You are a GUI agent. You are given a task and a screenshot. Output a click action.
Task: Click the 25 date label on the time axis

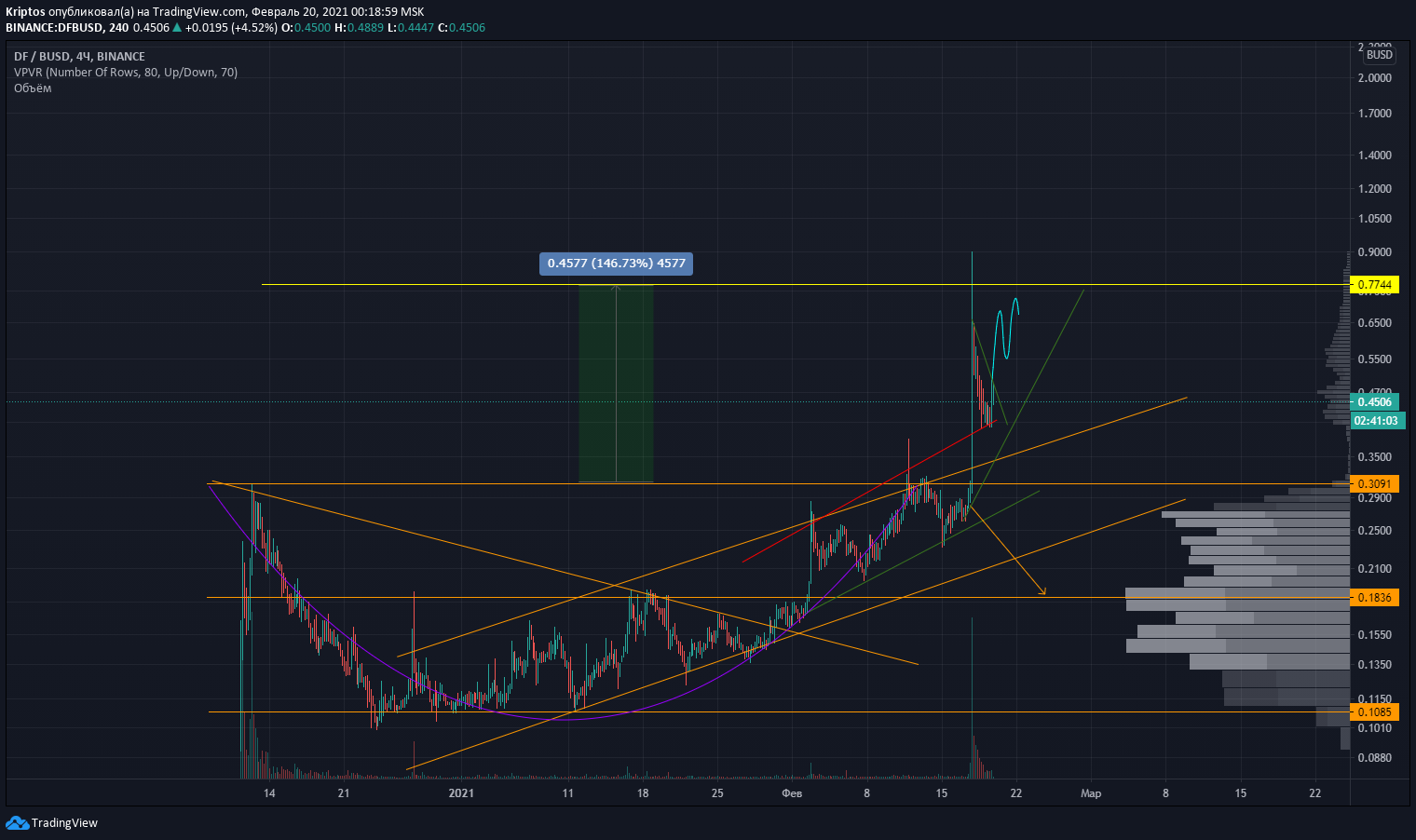coord(717,793)
